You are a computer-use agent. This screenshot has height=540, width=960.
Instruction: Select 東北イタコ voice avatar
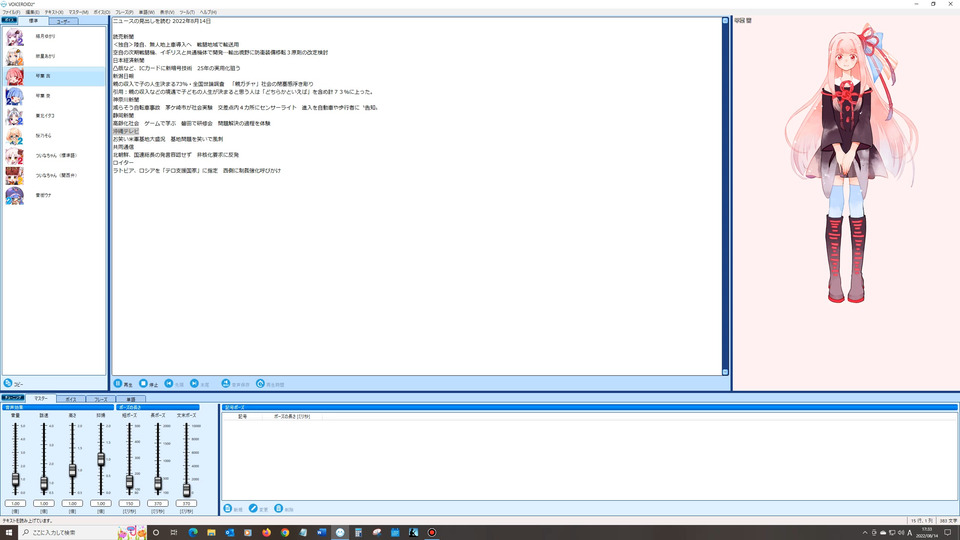coord(15,116)
